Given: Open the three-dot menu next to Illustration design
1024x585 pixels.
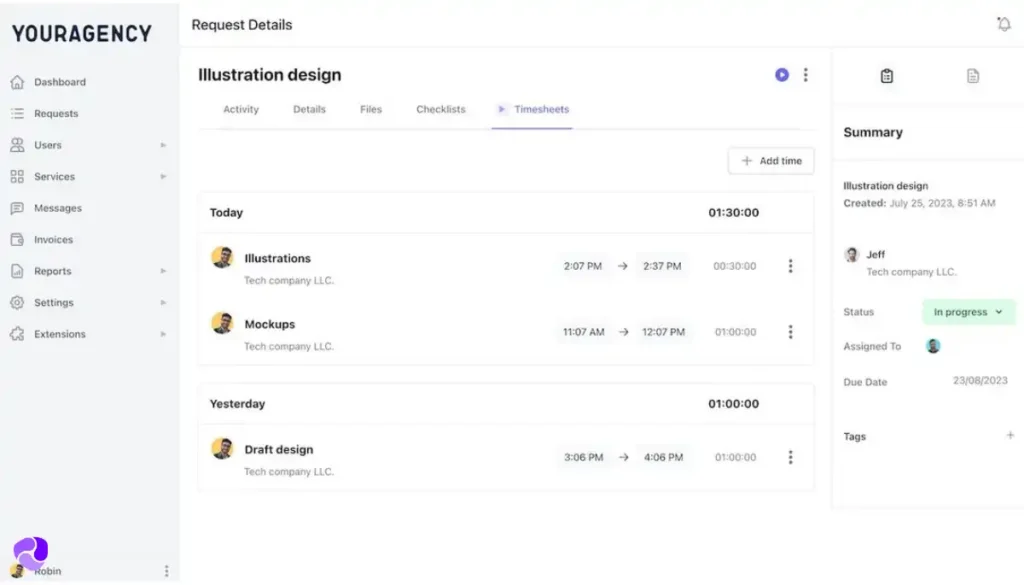Looking at the screenshot, I should pyautogui.click(x=806, y=75).
